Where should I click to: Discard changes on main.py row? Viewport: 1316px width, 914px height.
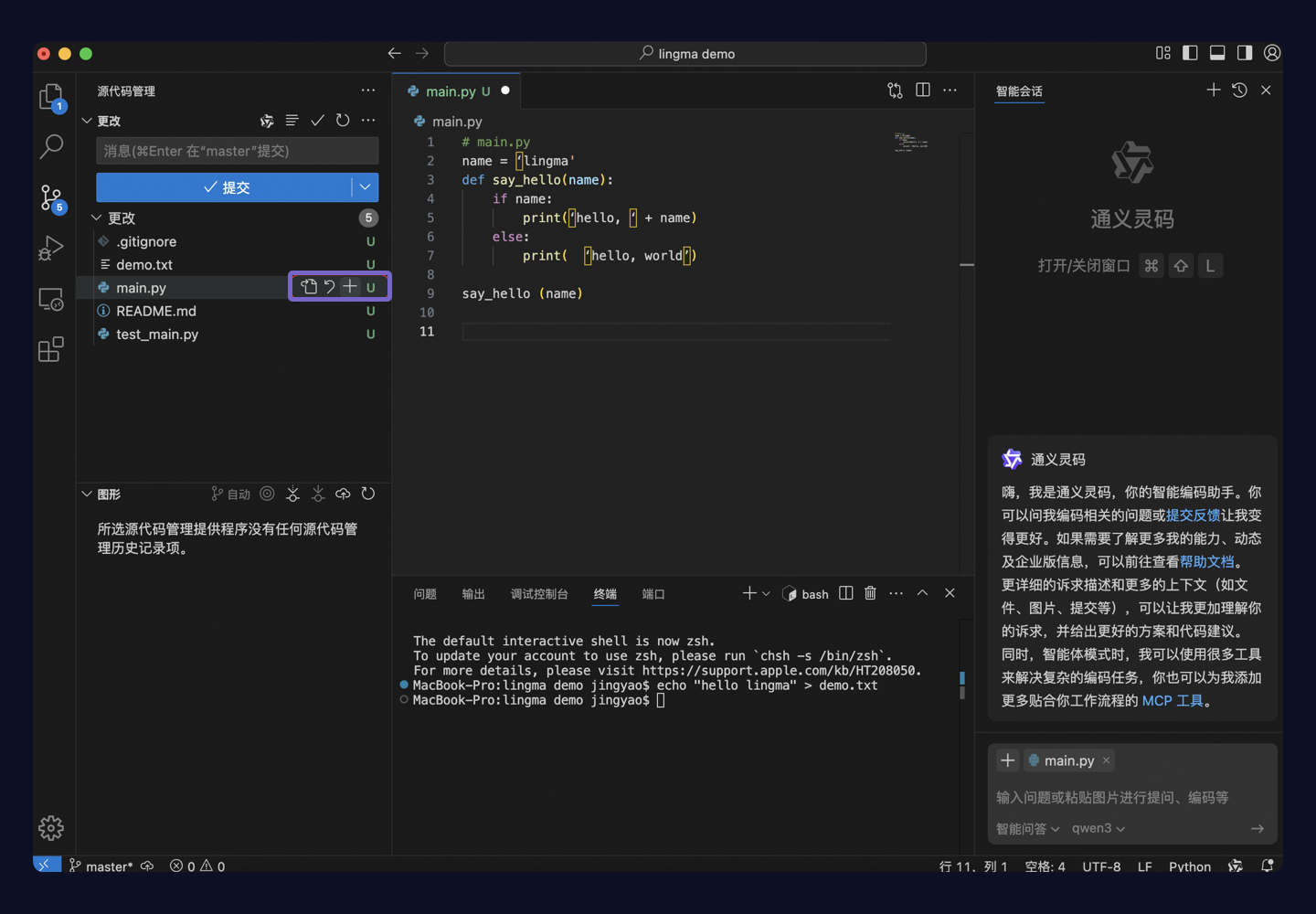[x=329, y=287]
